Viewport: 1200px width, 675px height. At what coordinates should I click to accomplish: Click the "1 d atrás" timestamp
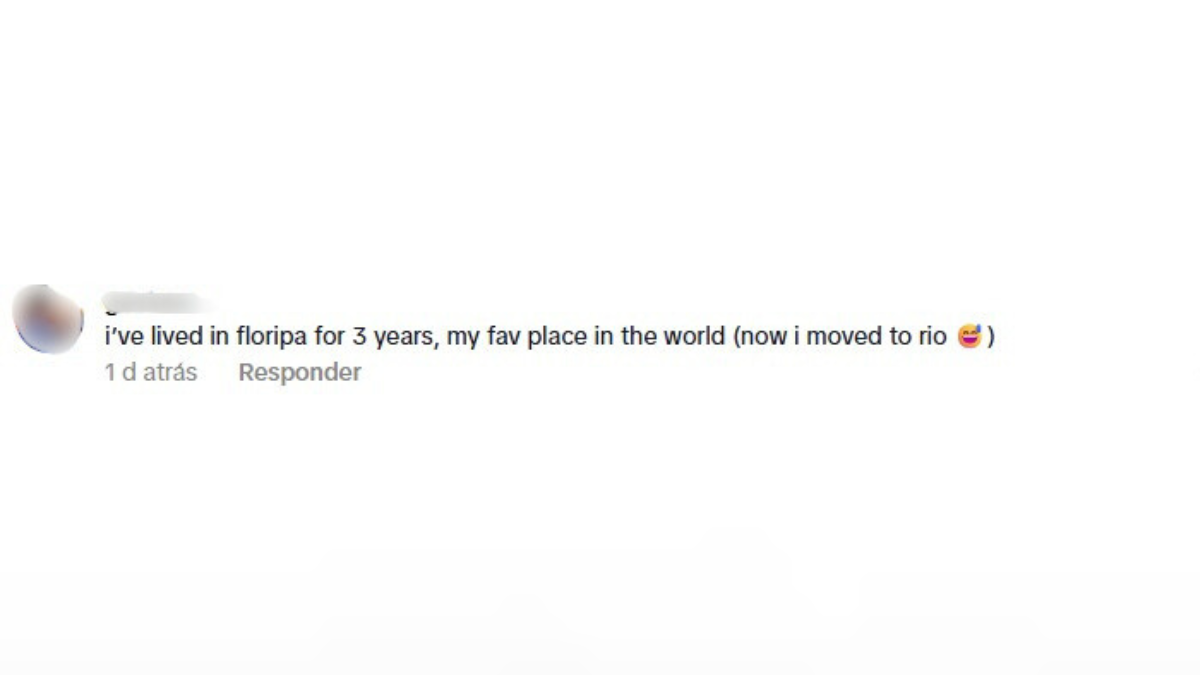(151, 373)
